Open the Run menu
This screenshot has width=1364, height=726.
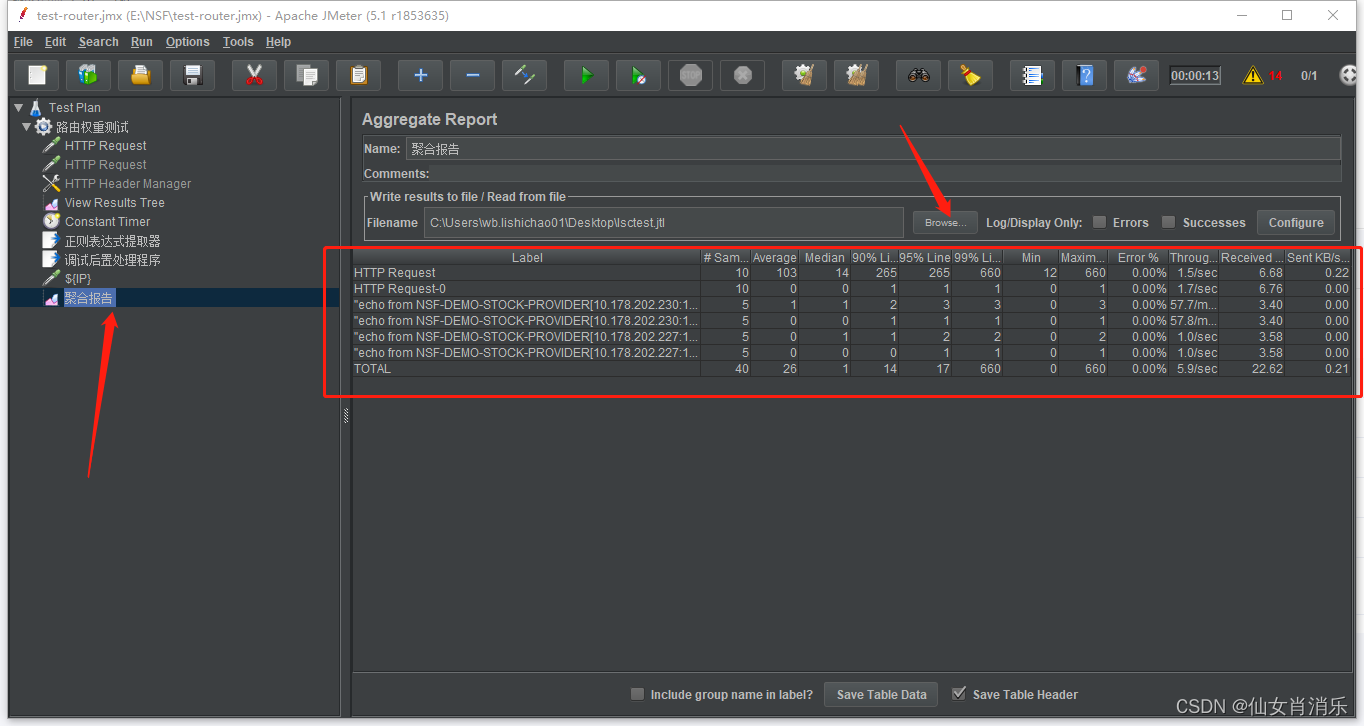[x=142, y=42]
